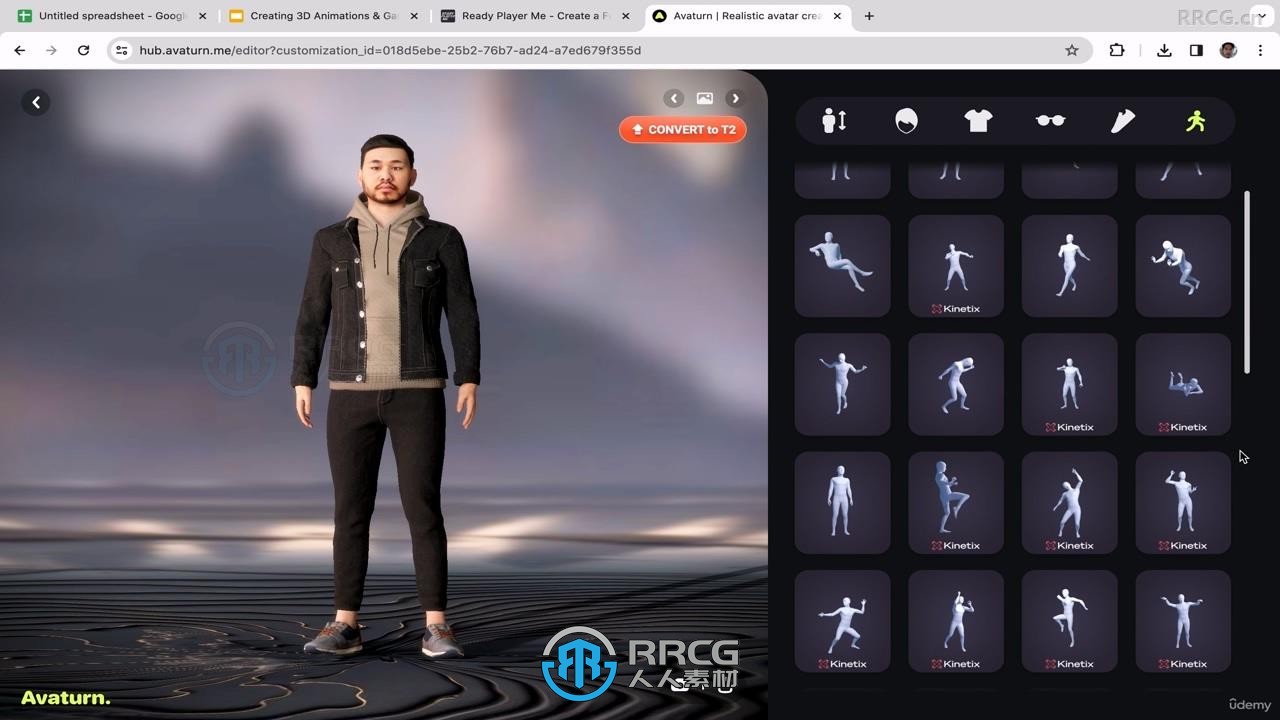The image size is (1280, 720).
Task: Click the background image picture icon
Action: [705, 98]
